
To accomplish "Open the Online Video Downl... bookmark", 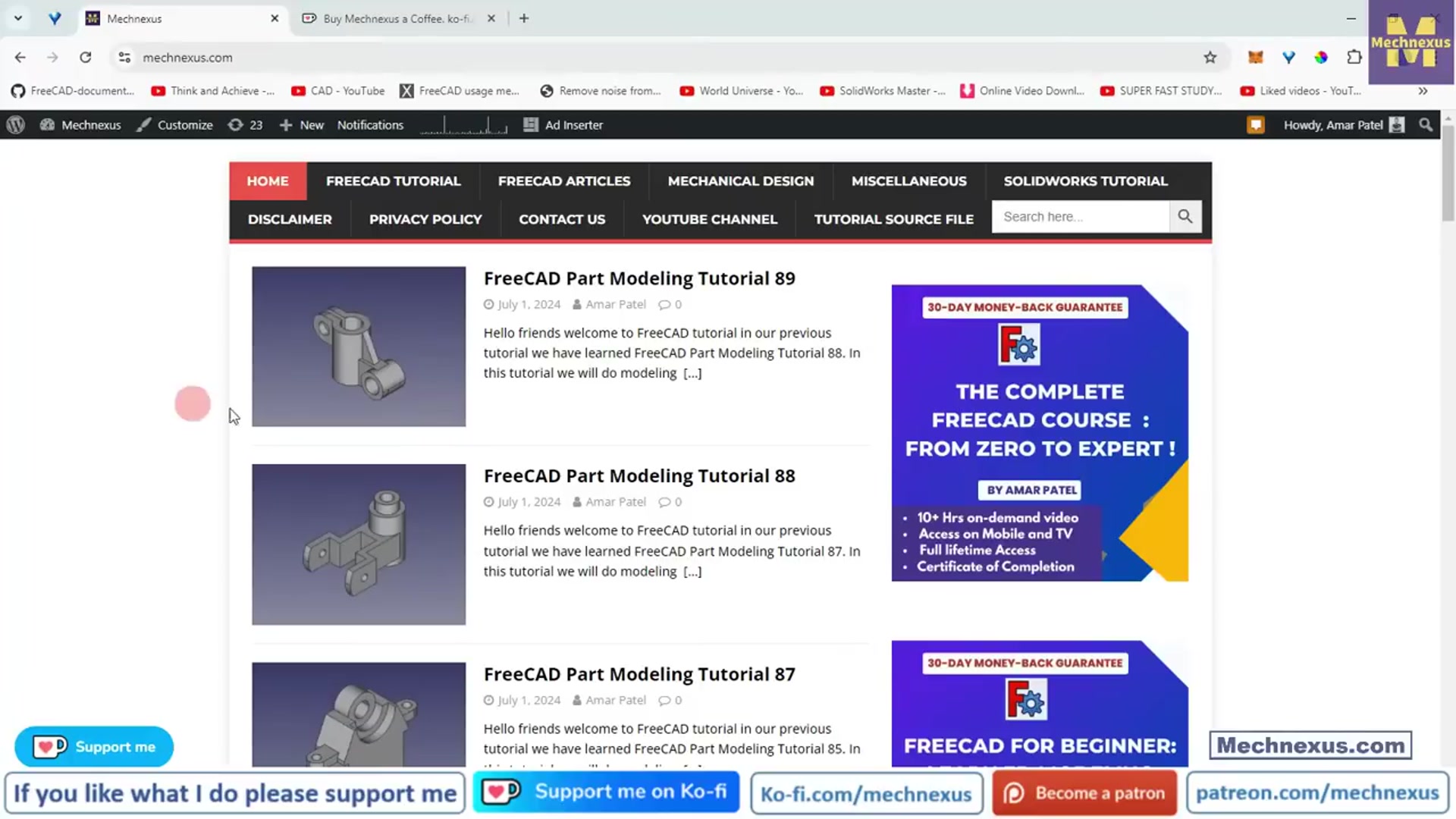I will pyautogui.click(x=1022, y=91).
